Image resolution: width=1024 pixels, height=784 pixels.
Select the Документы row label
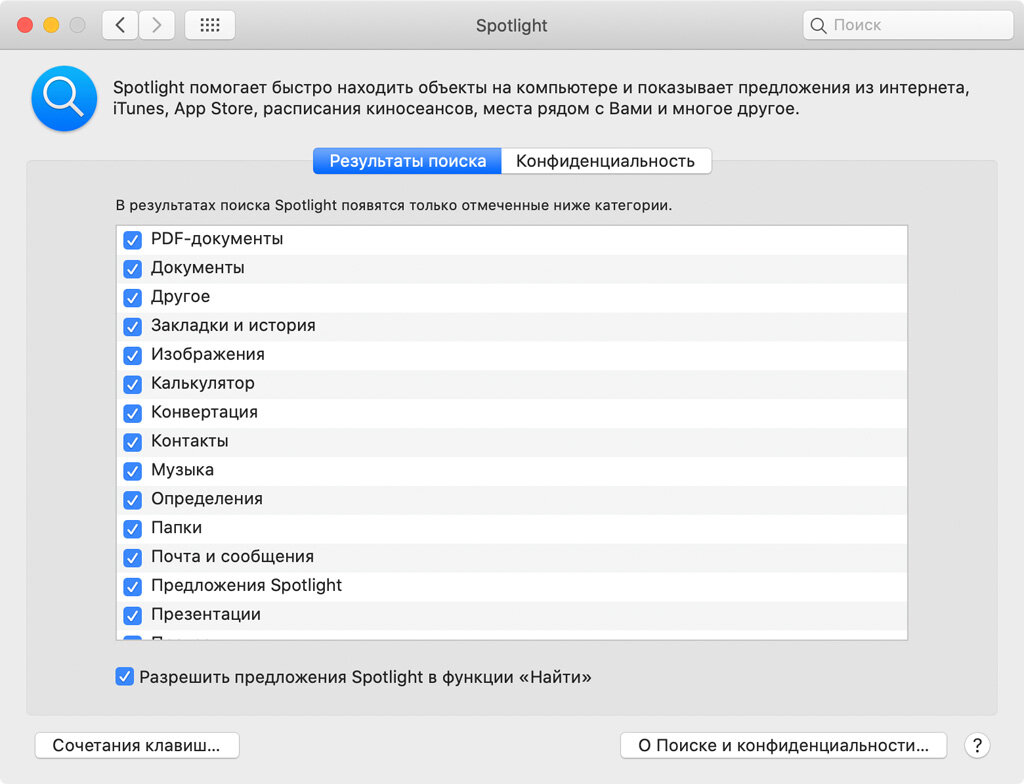tap(198, 268)
